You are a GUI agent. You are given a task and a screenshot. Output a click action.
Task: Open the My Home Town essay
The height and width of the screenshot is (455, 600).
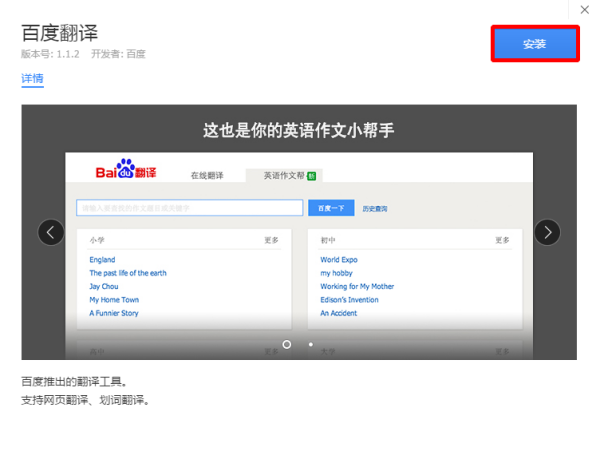[x=114, y=300]
